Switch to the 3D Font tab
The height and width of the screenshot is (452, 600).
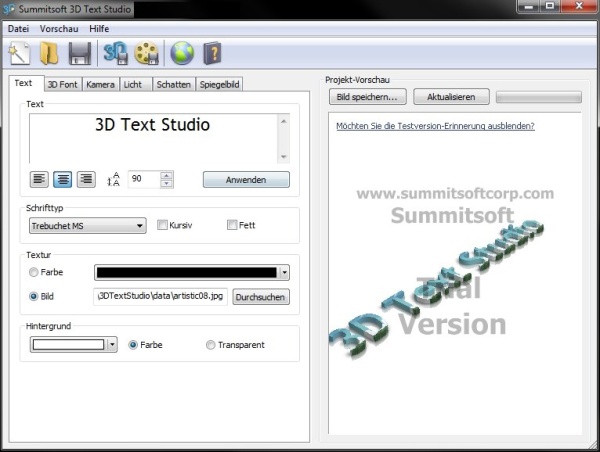point(62,84)
